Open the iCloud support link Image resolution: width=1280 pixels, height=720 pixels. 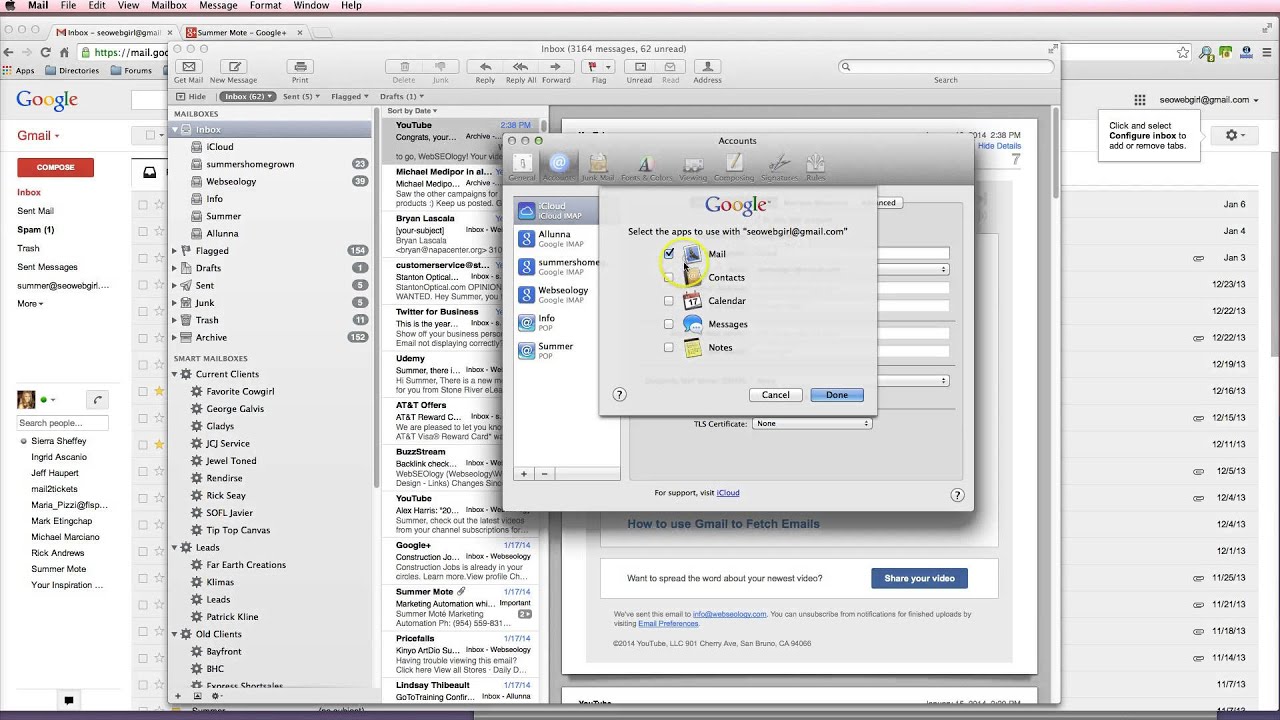point(728,493)
